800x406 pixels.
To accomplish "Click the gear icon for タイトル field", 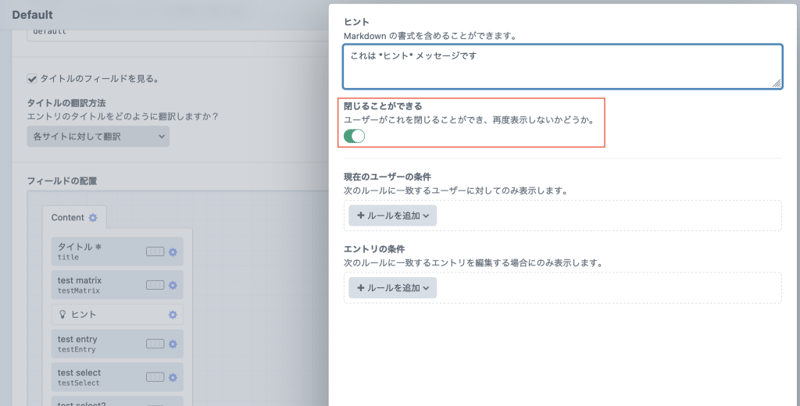I will (172, 251).
